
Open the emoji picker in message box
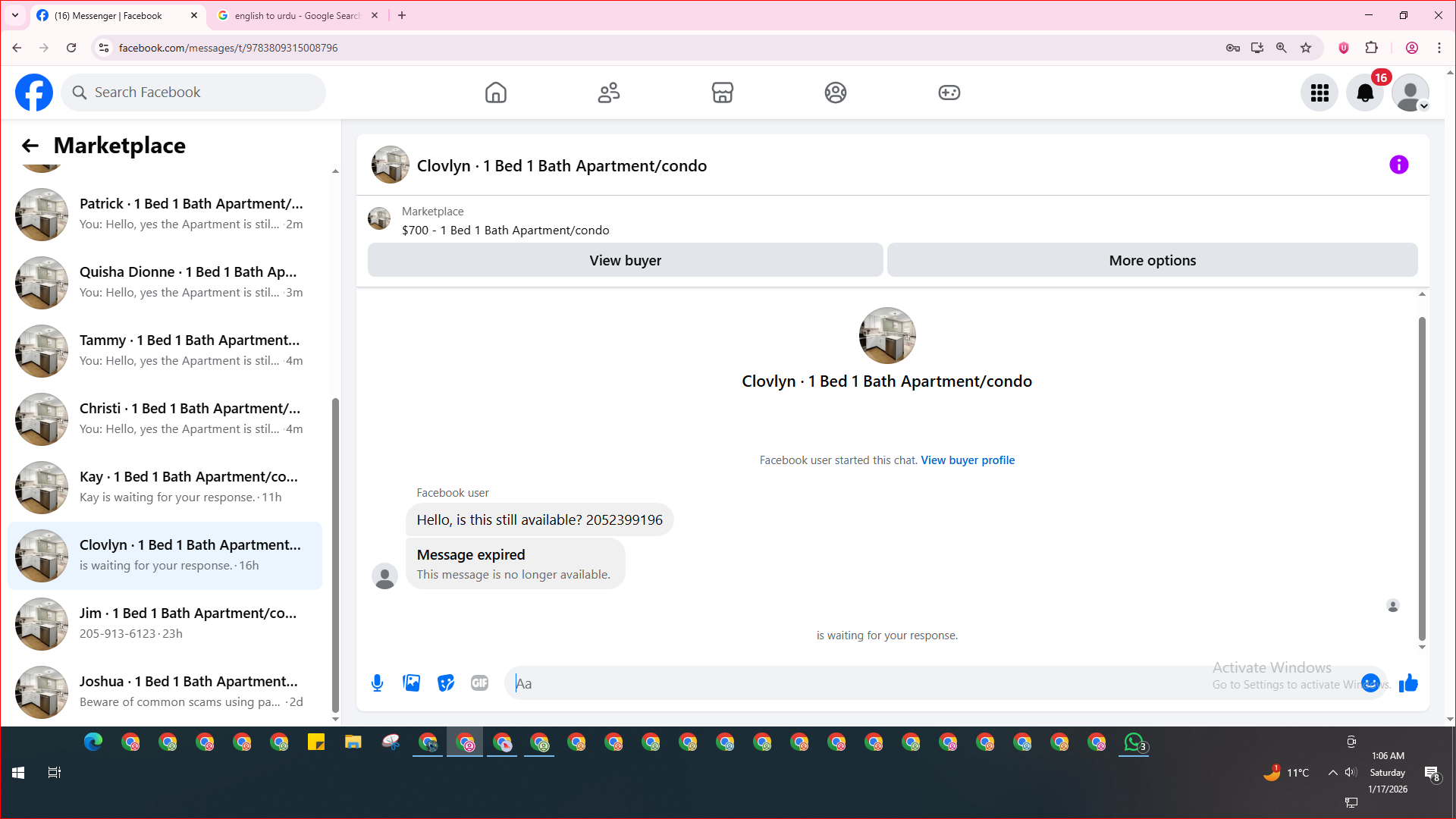point(1370,683)
